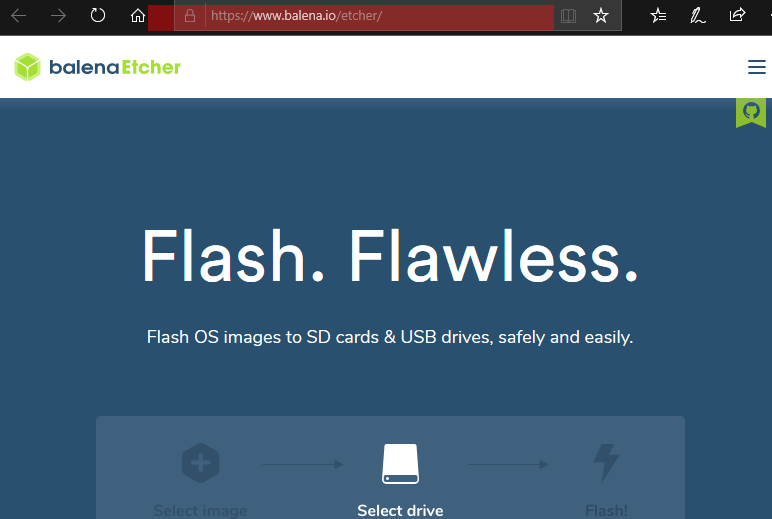View site security lock info
The width and height of the screenshot is (772, 519).
point(190,16)
